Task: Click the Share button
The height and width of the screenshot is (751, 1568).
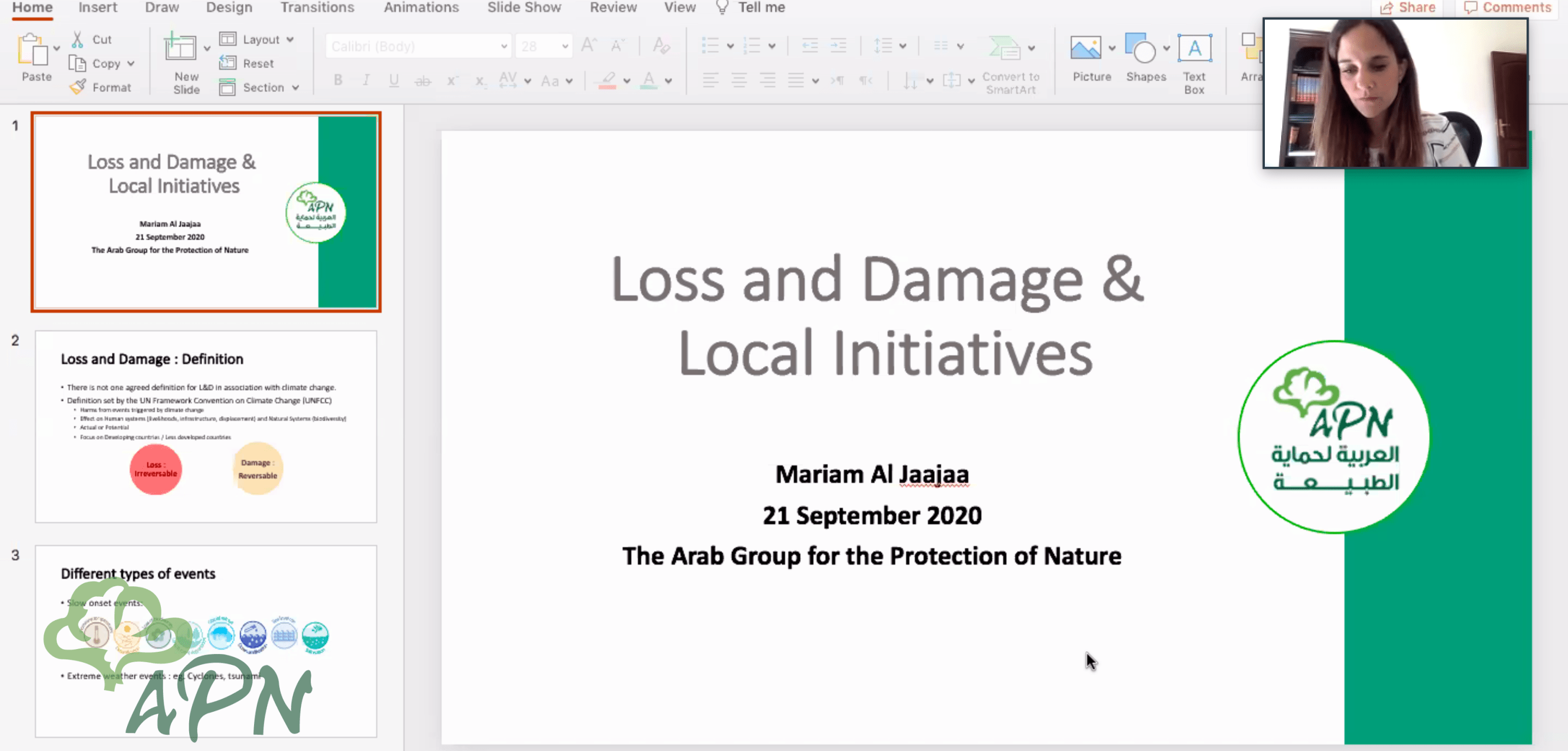Action: click(1408, 7)
